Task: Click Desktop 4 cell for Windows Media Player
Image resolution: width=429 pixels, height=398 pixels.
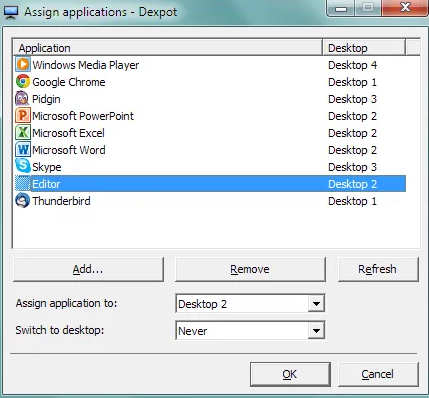Action: [x=352, y=65]
